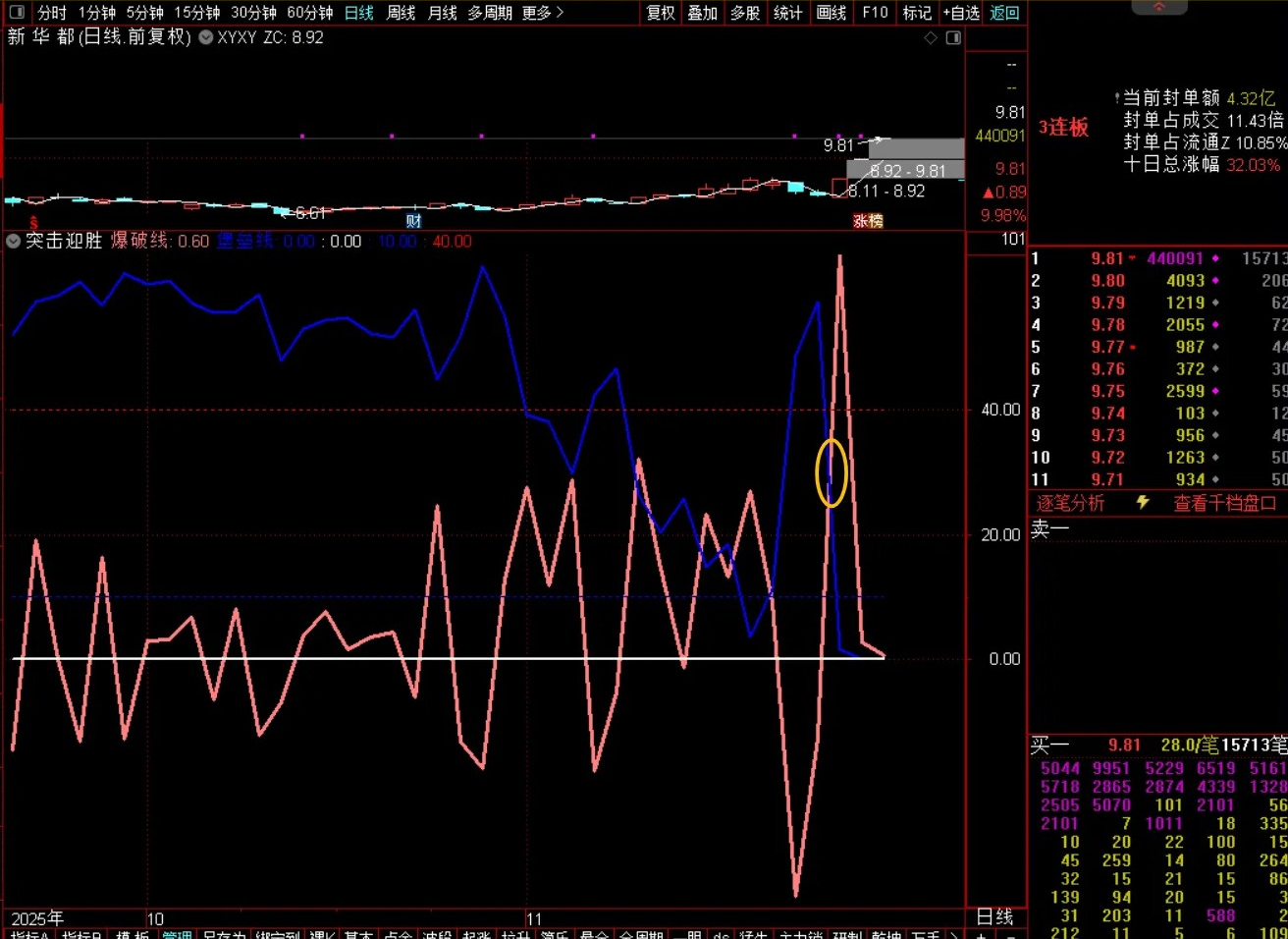Open the 统计 statistics tool

[x=787, y=13]
